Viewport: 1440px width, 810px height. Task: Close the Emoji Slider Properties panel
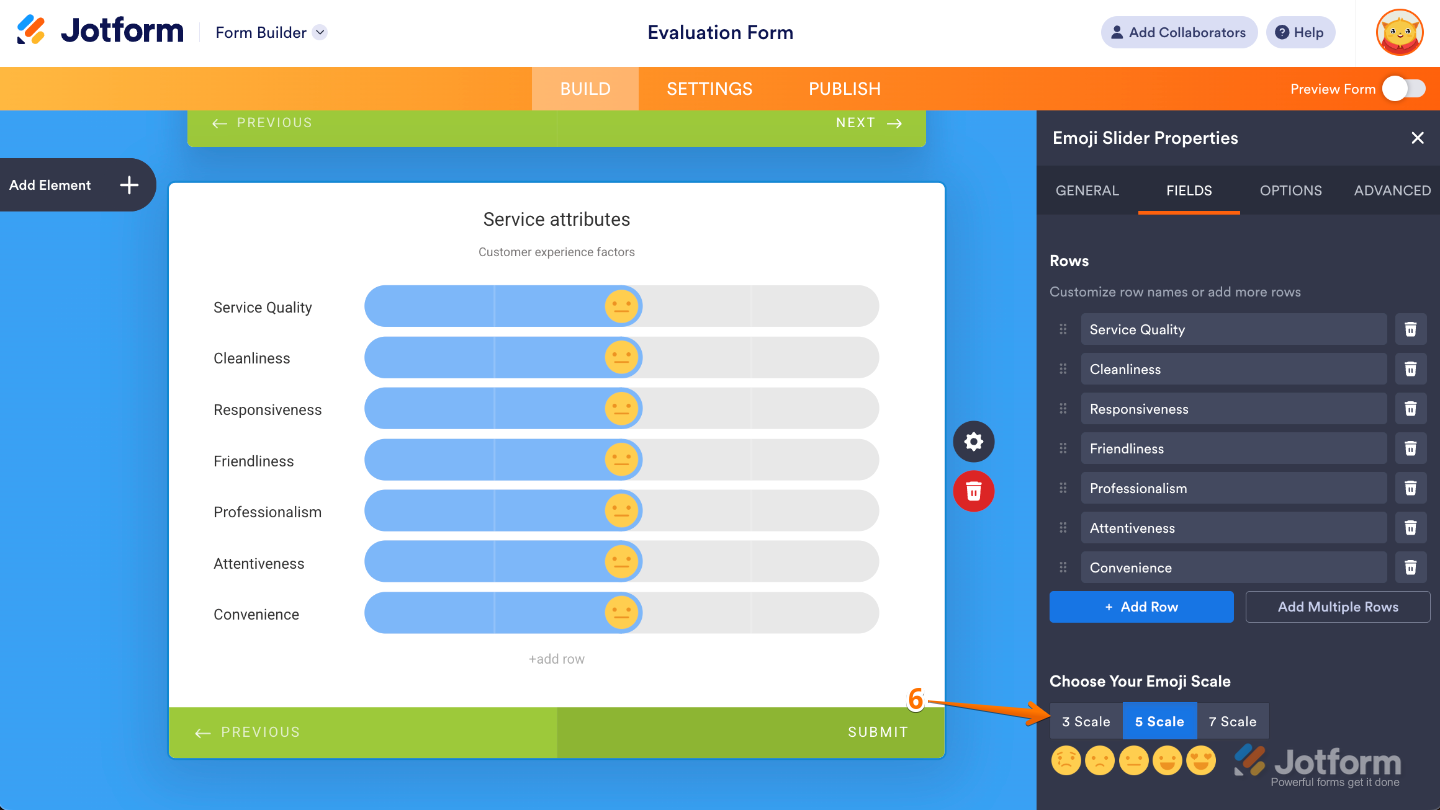click(1417, 138)
